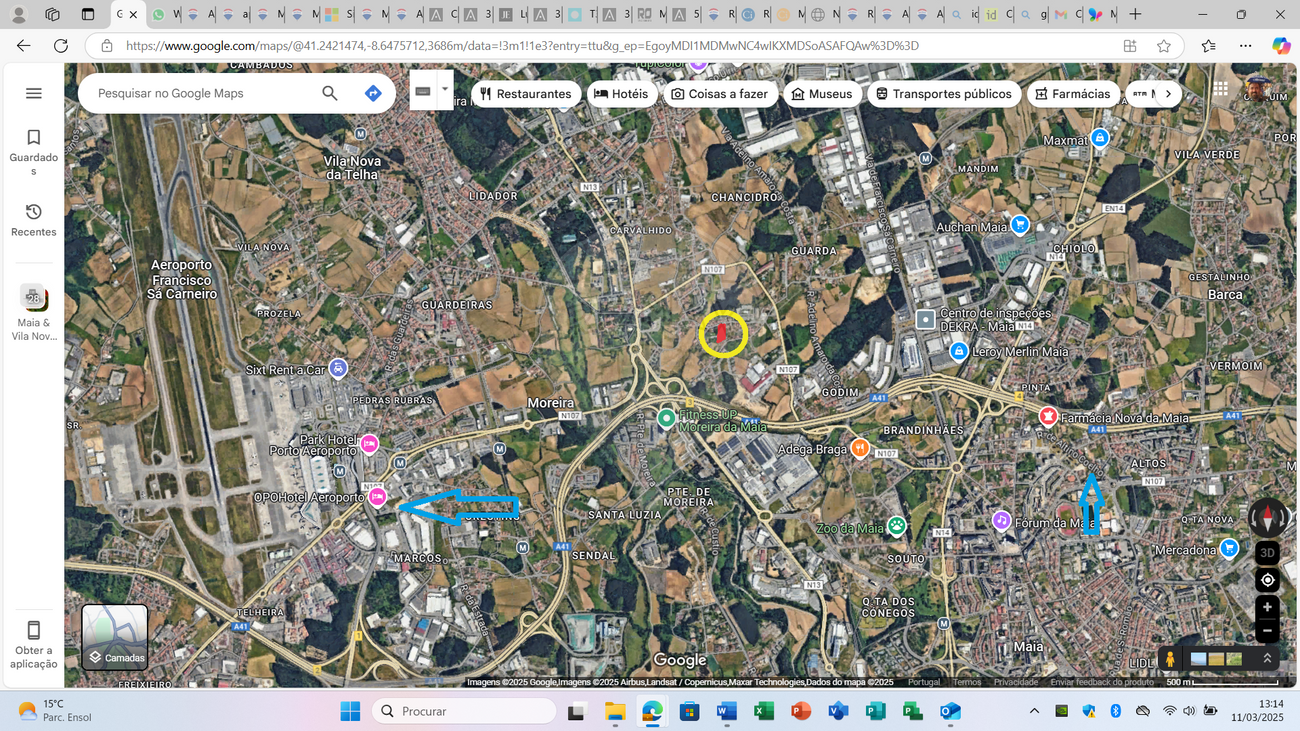
Task: Select the Auchan Maia shopping pin
Action: tap(1019, 226)
